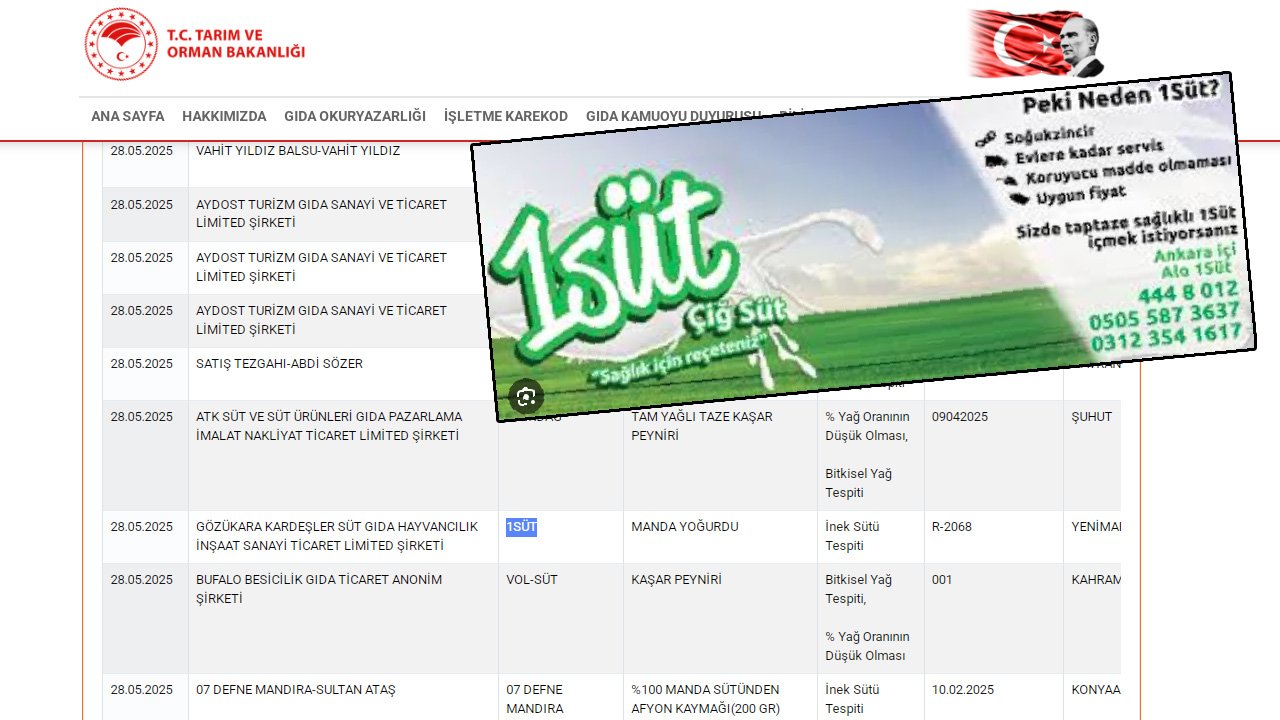Click the 10.02.2025 batch date cell

994,699
